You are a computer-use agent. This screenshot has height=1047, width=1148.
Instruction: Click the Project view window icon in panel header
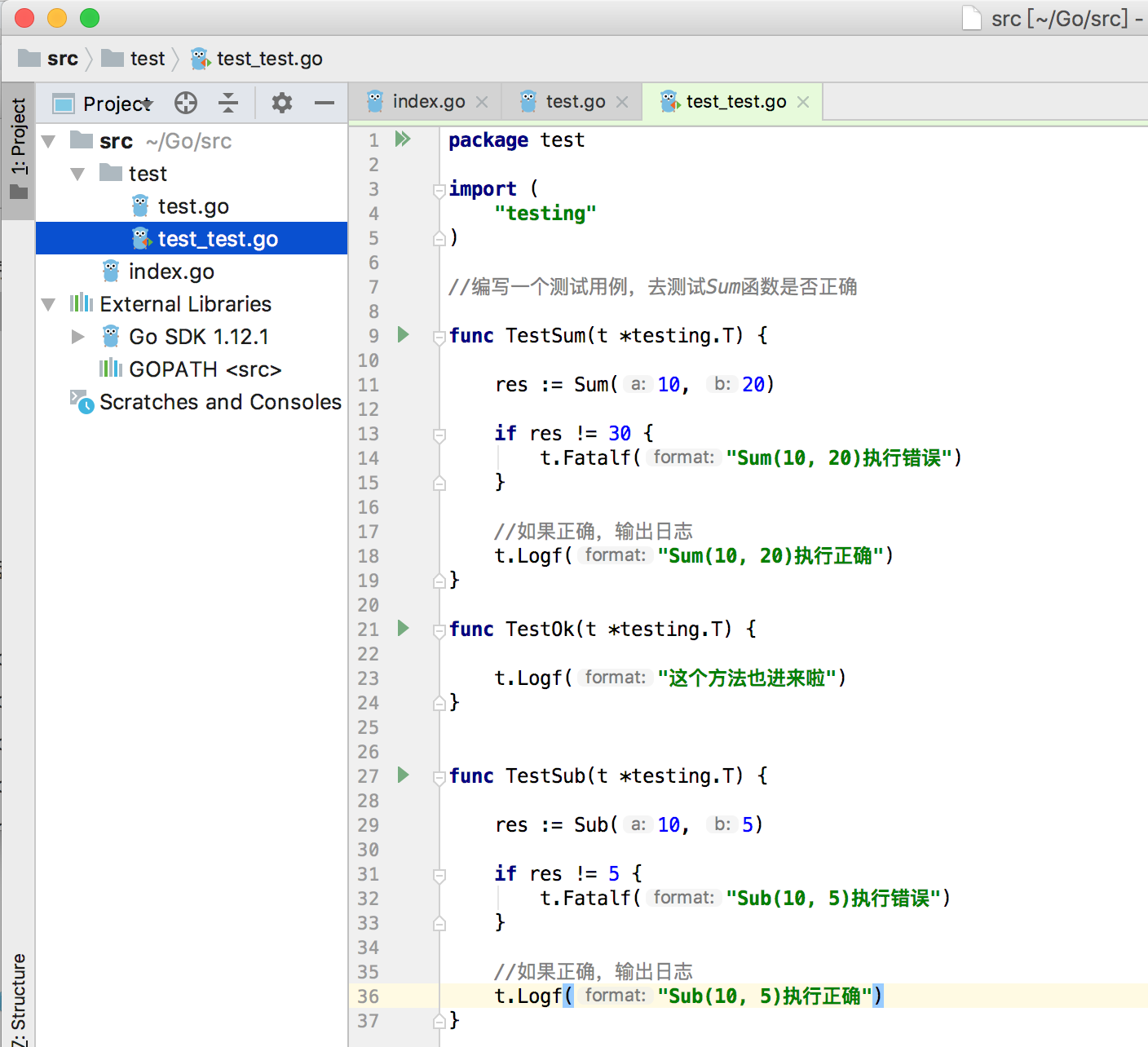[64, 104]
